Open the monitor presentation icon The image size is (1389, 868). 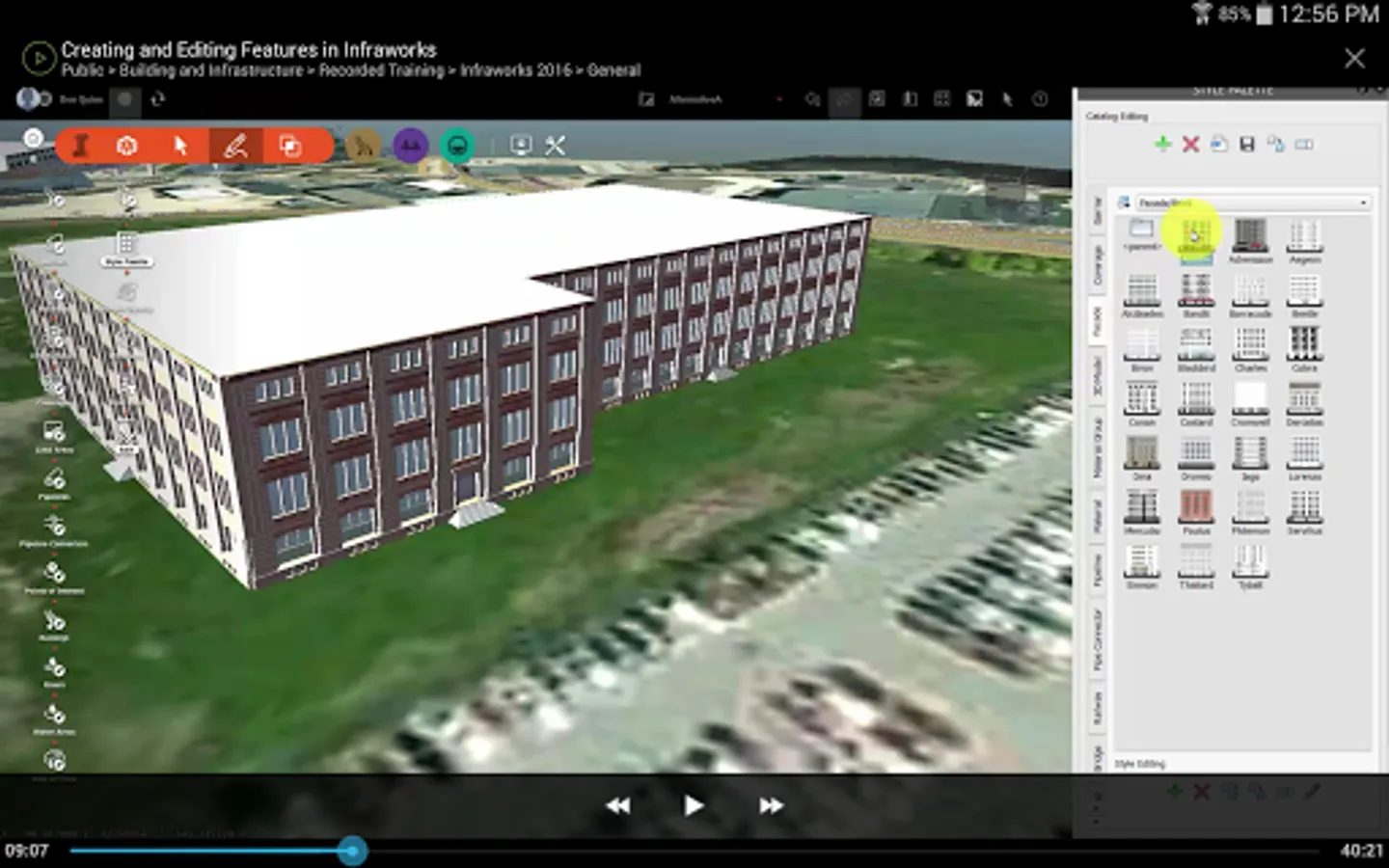pos(521,146)
